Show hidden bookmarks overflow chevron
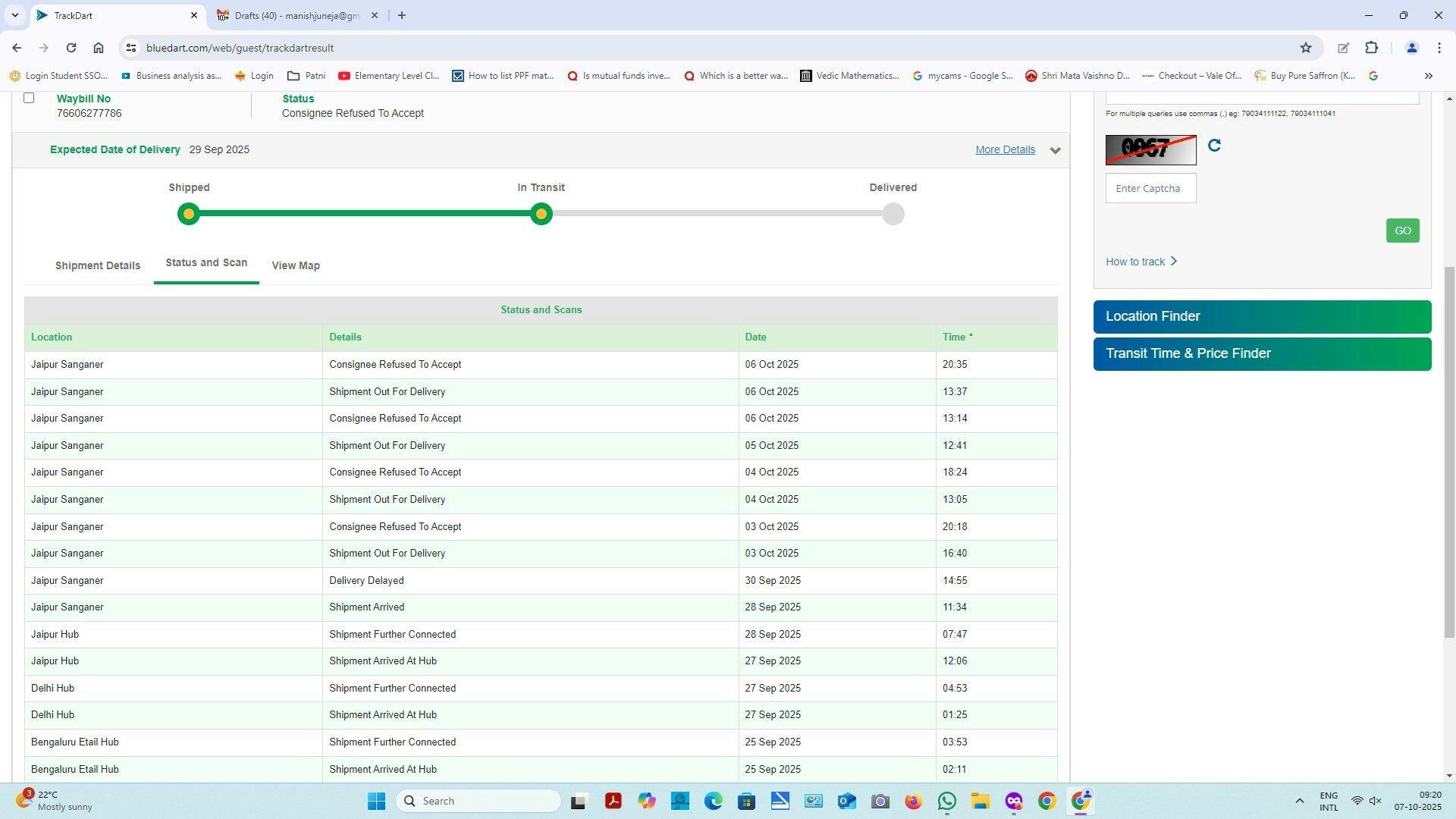 [x=1429, y=76]
